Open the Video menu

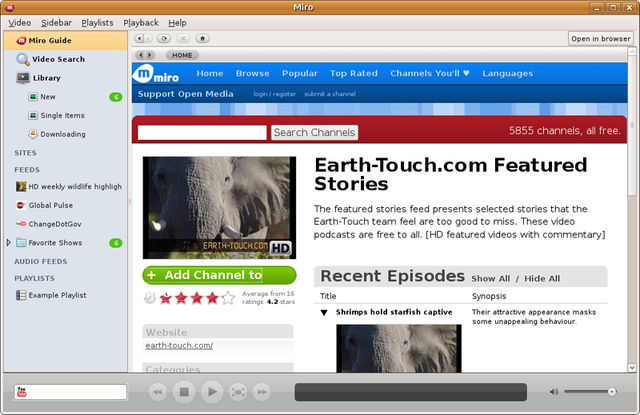click(x=20, y=23)
